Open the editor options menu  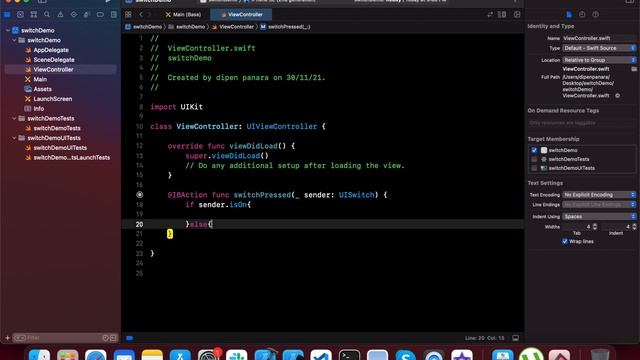(502, 15)
